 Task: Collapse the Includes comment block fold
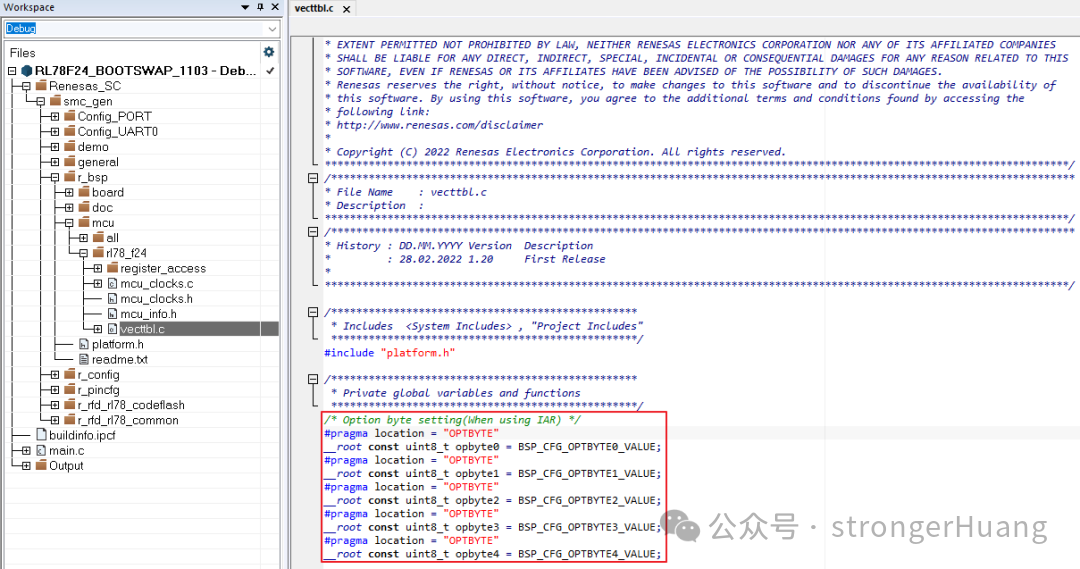[x=313, y=312]
